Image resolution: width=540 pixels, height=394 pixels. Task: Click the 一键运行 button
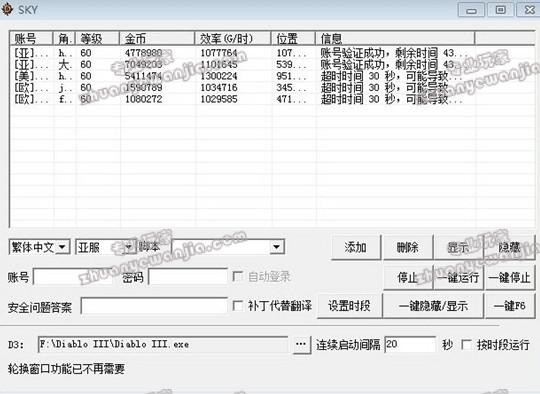[458, 277]
